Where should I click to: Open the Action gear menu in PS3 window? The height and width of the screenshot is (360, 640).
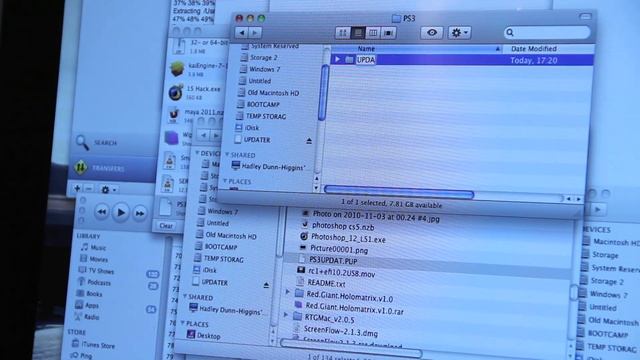pyautogui.click(x=460, y=33)
